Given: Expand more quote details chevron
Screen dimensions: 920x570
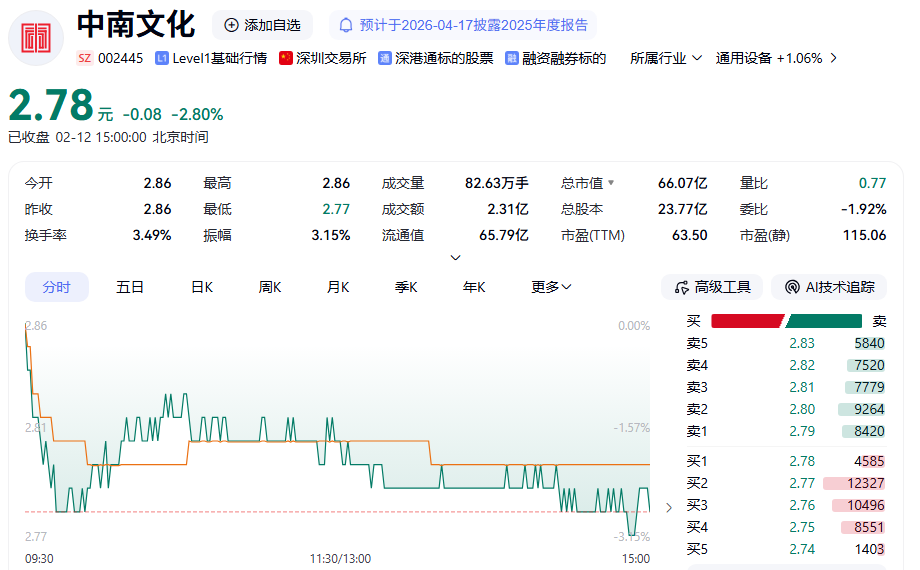Looking at the screenshot, I should point(456,258).
